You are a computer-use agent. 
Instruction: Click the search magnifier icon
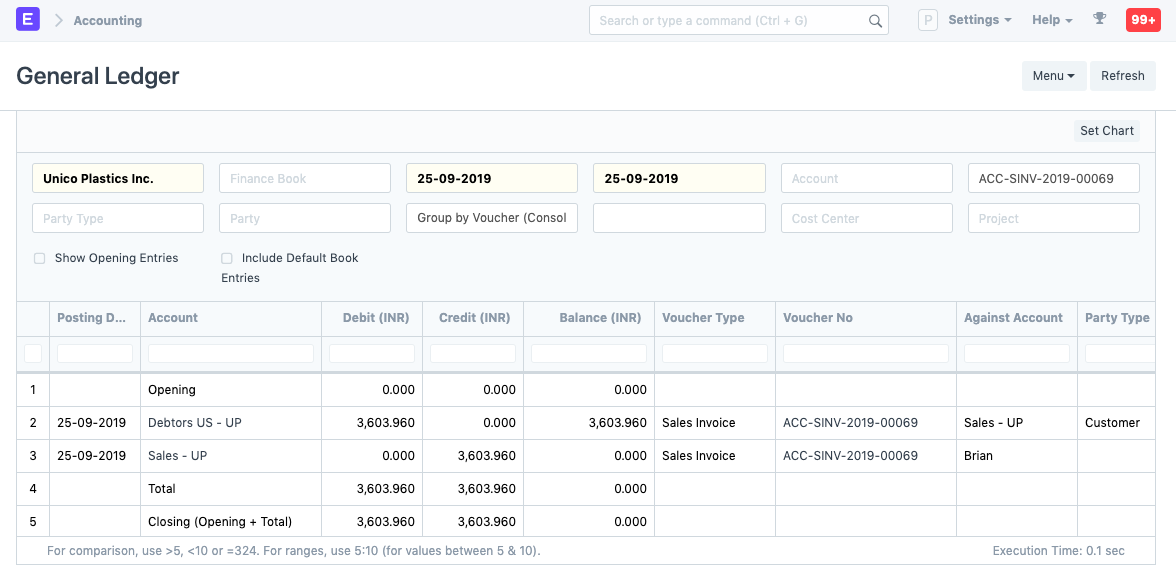coord(875,21)
